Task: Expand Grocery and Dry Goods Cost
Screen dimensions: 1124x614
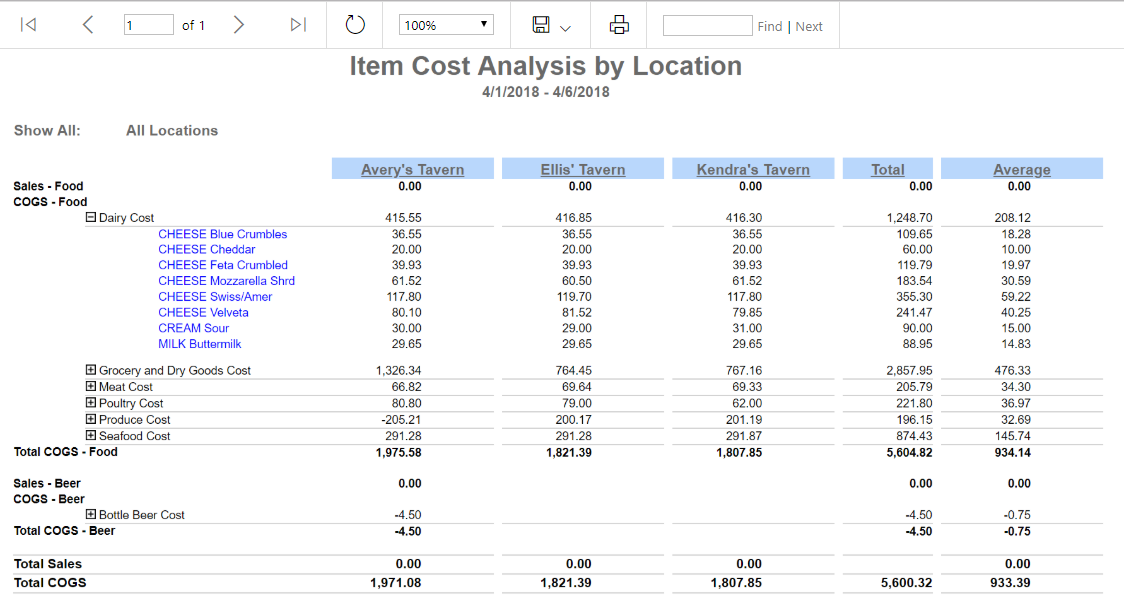Action: (x=91, y=370)
